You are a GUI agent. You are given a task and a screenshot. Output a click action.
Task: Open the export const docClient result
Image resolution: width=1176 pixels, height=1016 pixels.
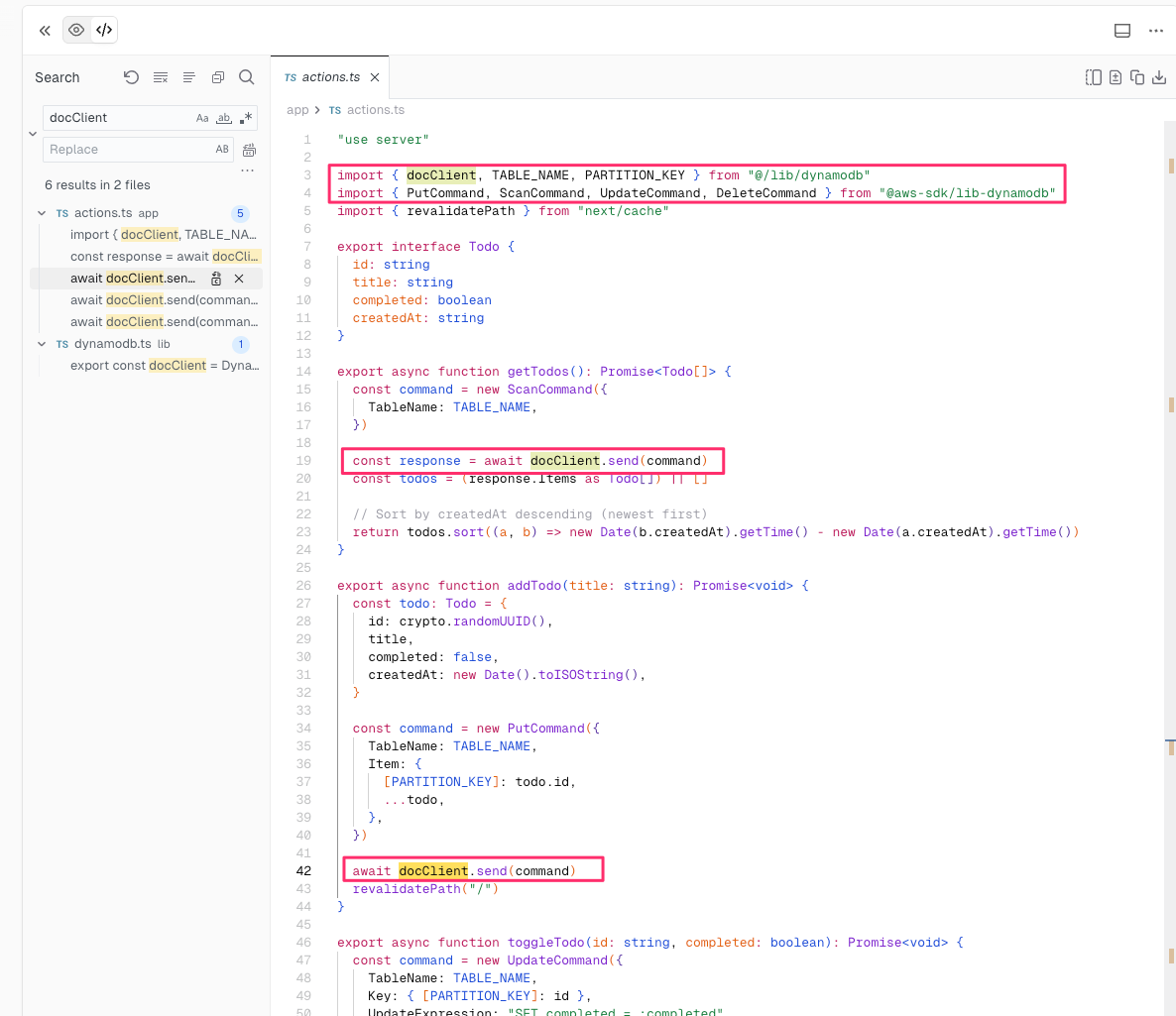(x=164, y=366)
